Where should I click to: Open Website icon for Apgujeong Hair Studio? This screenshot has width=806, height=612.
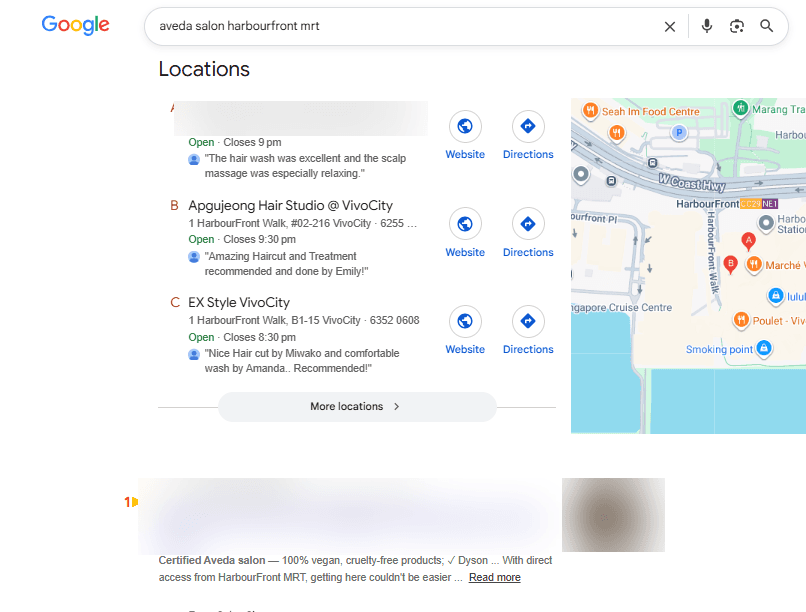[465, 224]
